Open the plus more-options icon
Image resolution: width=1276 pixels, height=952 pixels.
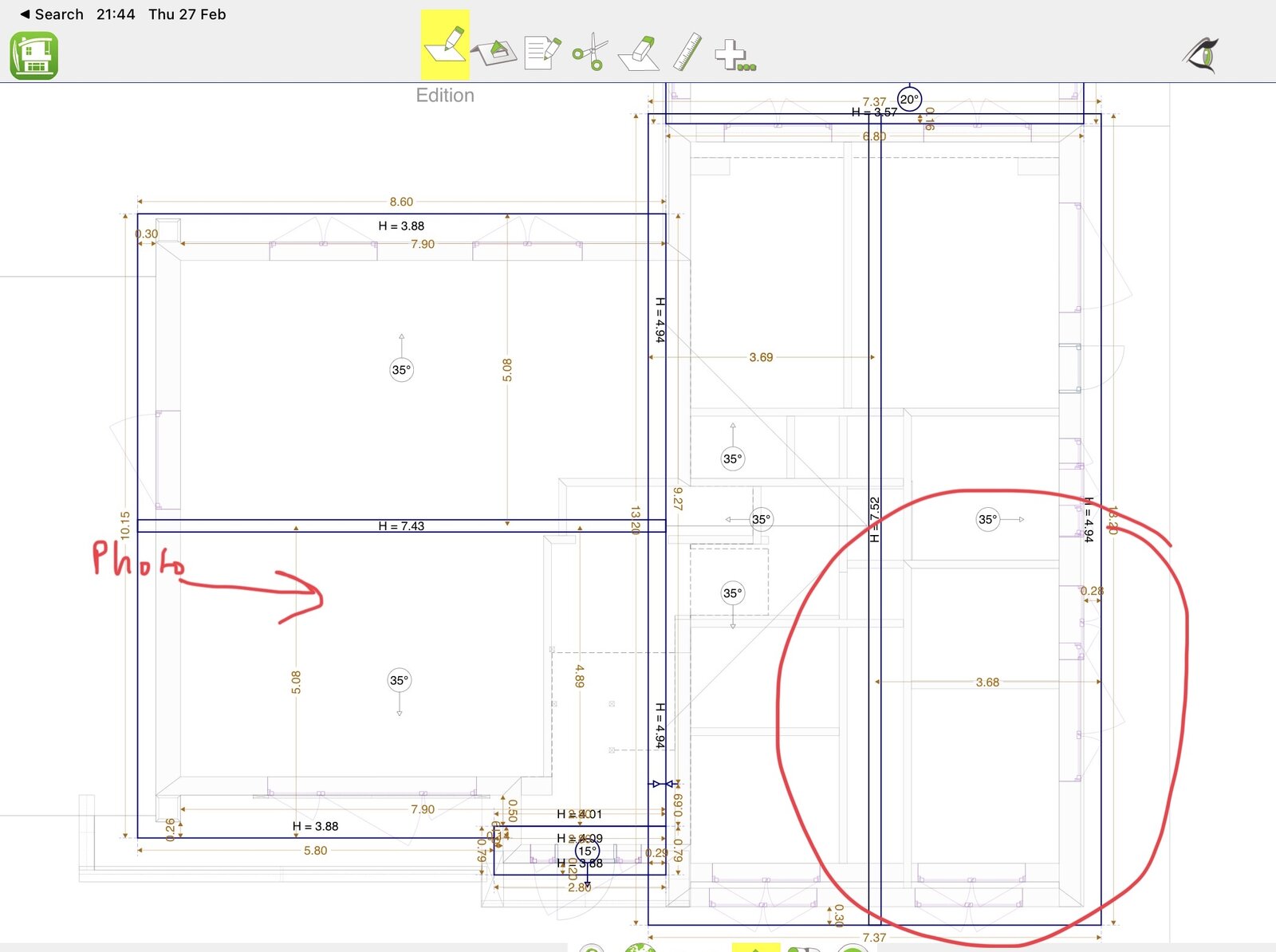click(x=734, y=55)
